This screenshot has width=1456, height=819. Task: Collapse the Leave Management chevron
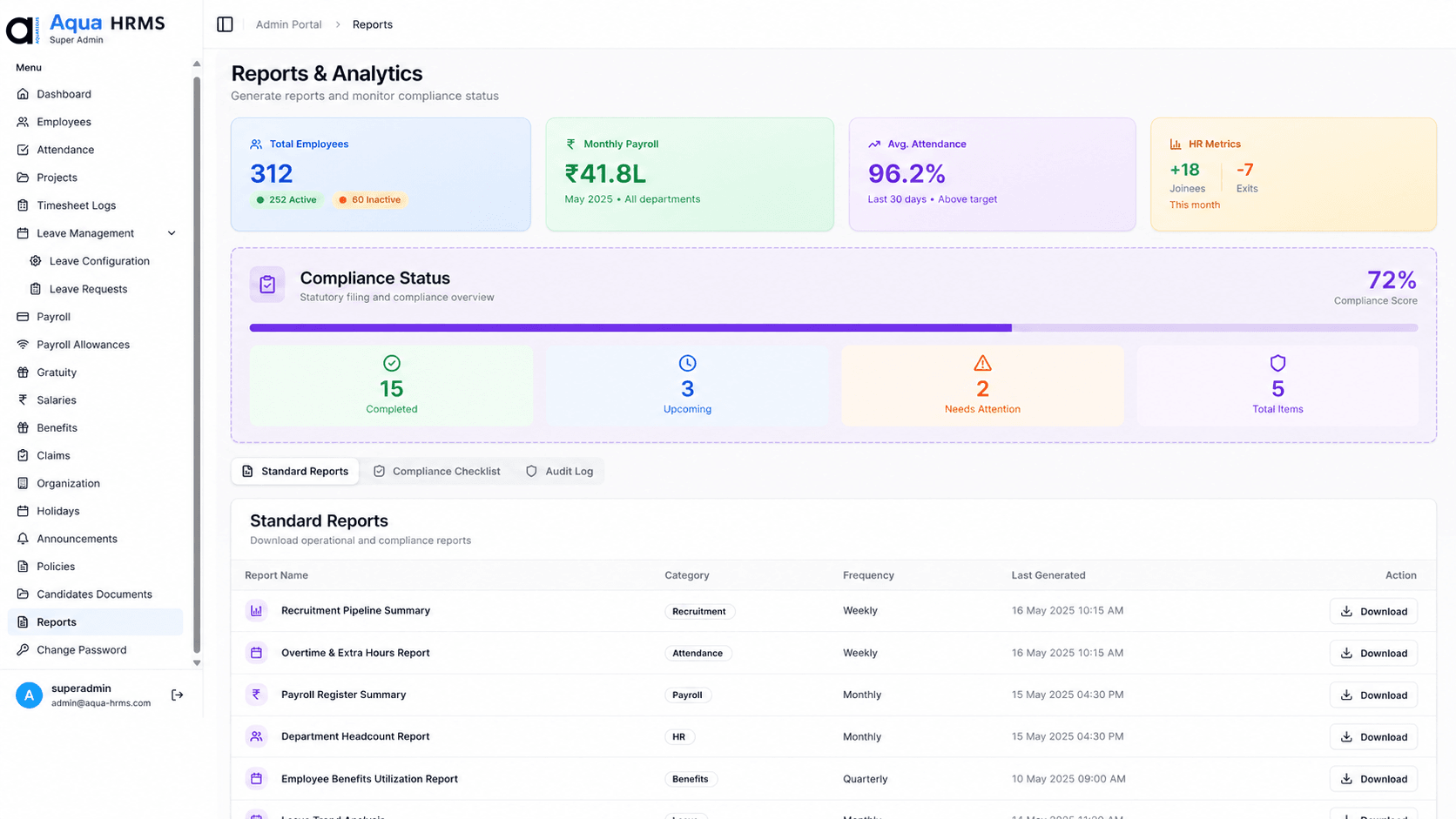(172, 233)
